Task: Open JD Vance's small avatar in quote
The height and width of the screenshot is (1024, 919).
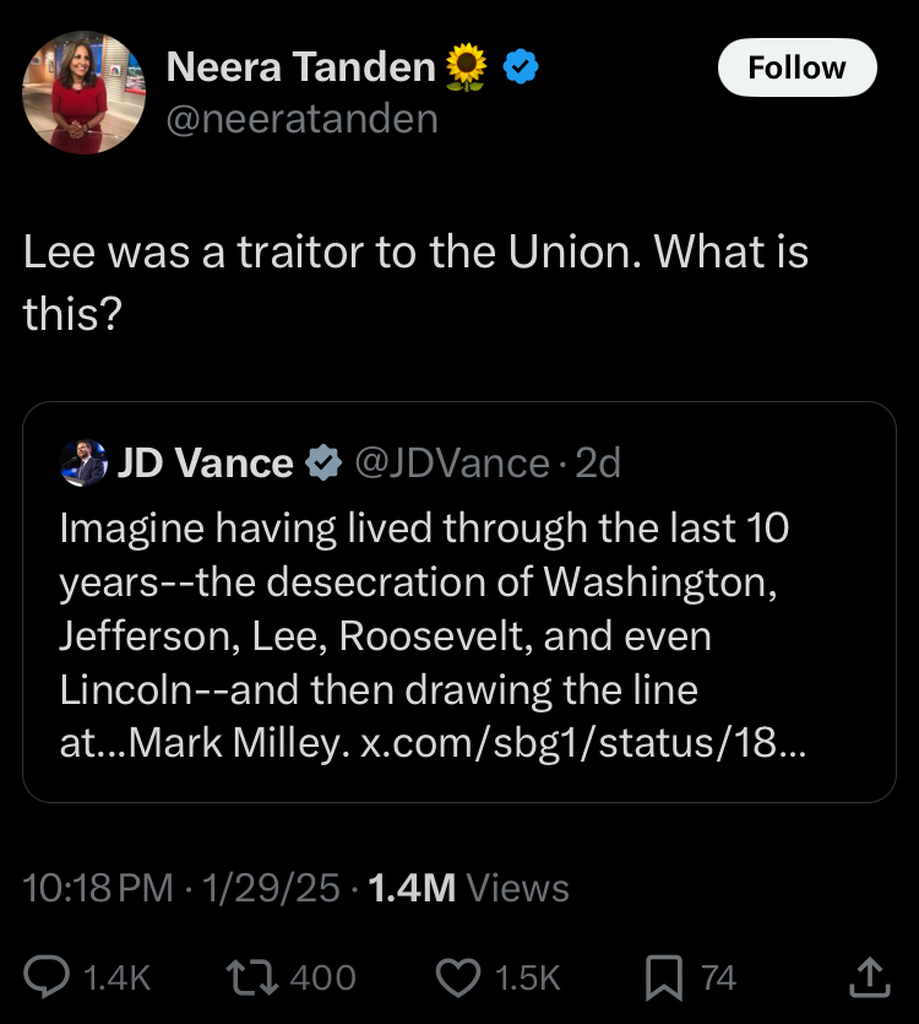Action: pos(83,463)
